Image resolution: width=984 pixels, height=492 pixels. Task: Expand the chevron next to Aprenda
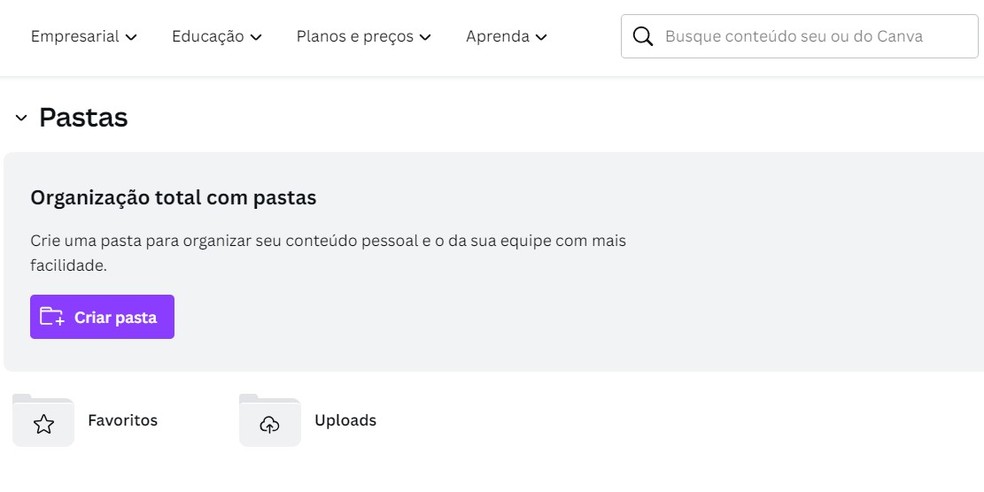[x=541, y=37]
